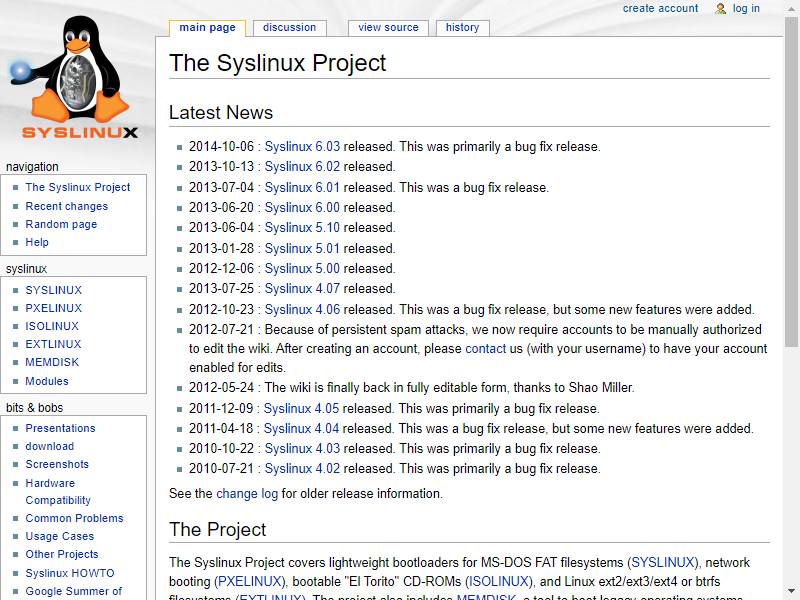Open Recent changes in navigation
The width and height of the screenshot is (800, 600).
coord(67,206)
